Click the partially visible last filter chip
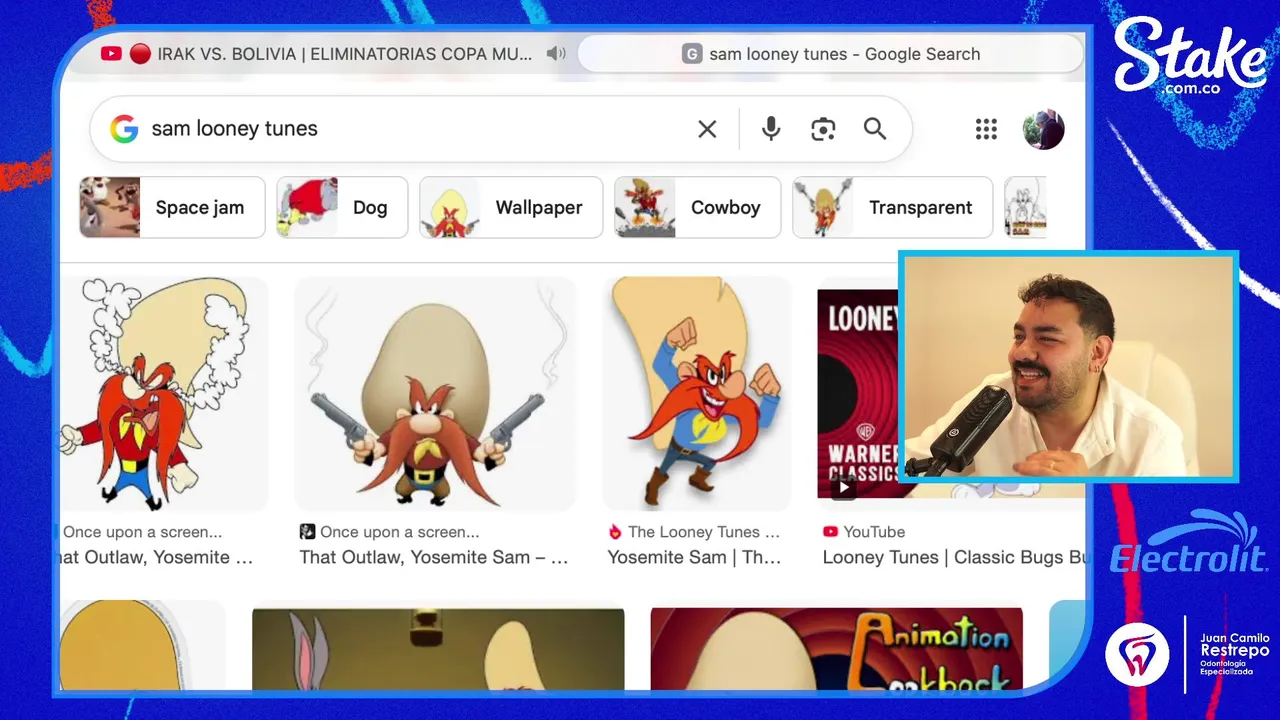The image size is (1280, 720). point(1025,208)
